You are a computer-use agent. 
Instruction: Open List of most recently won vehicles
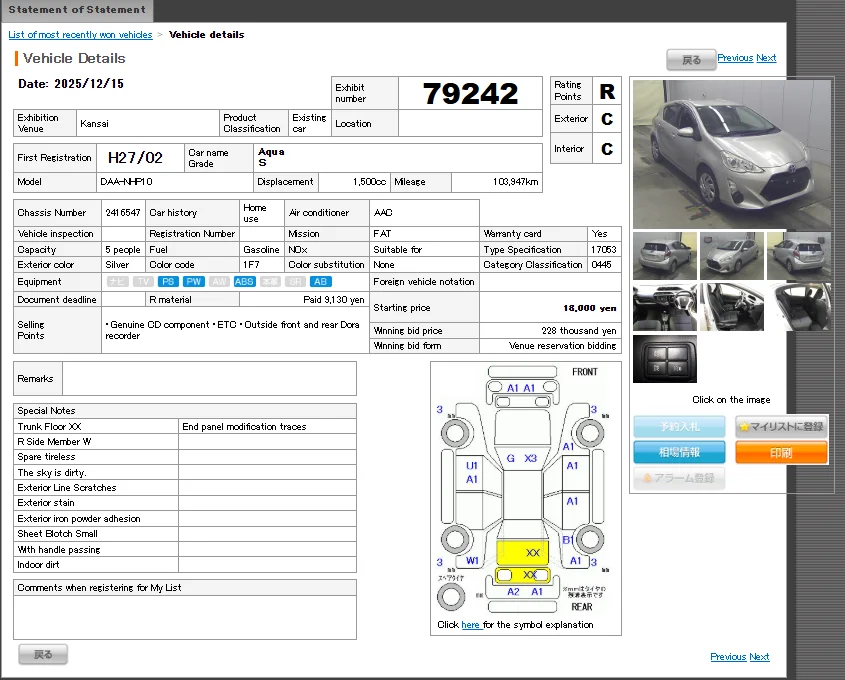(x=79, y=34)
